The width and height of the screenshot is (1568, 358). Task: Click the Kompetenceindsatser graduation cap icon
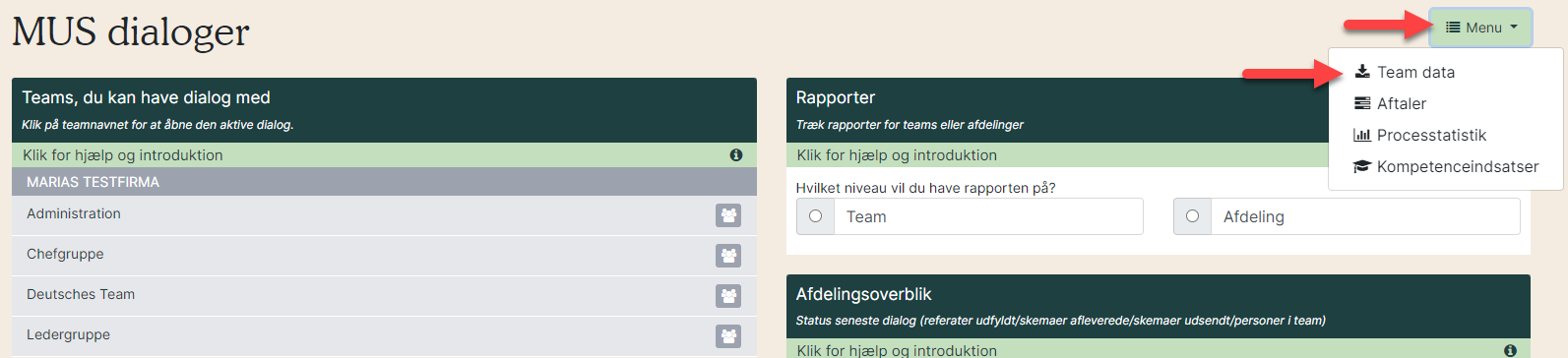pyautogui.click(x=1362, y=166)
